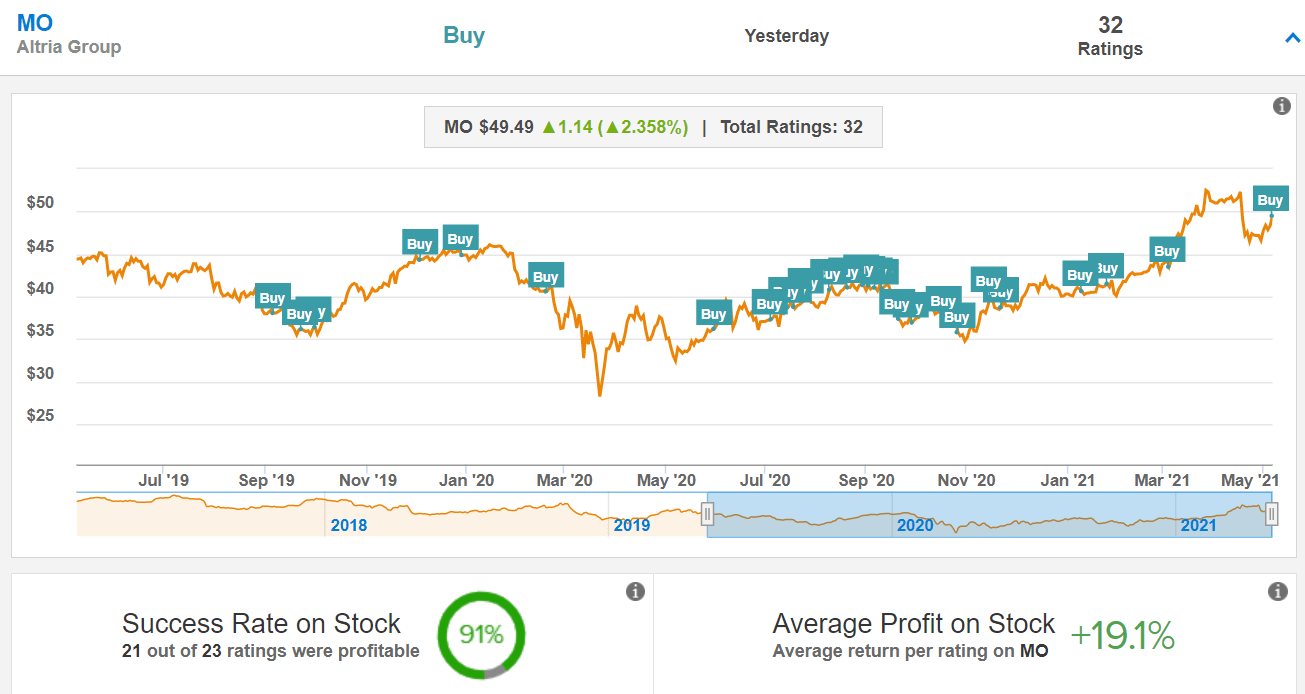
Task: Select the Altria Group company name
Action: click(69, 47)
